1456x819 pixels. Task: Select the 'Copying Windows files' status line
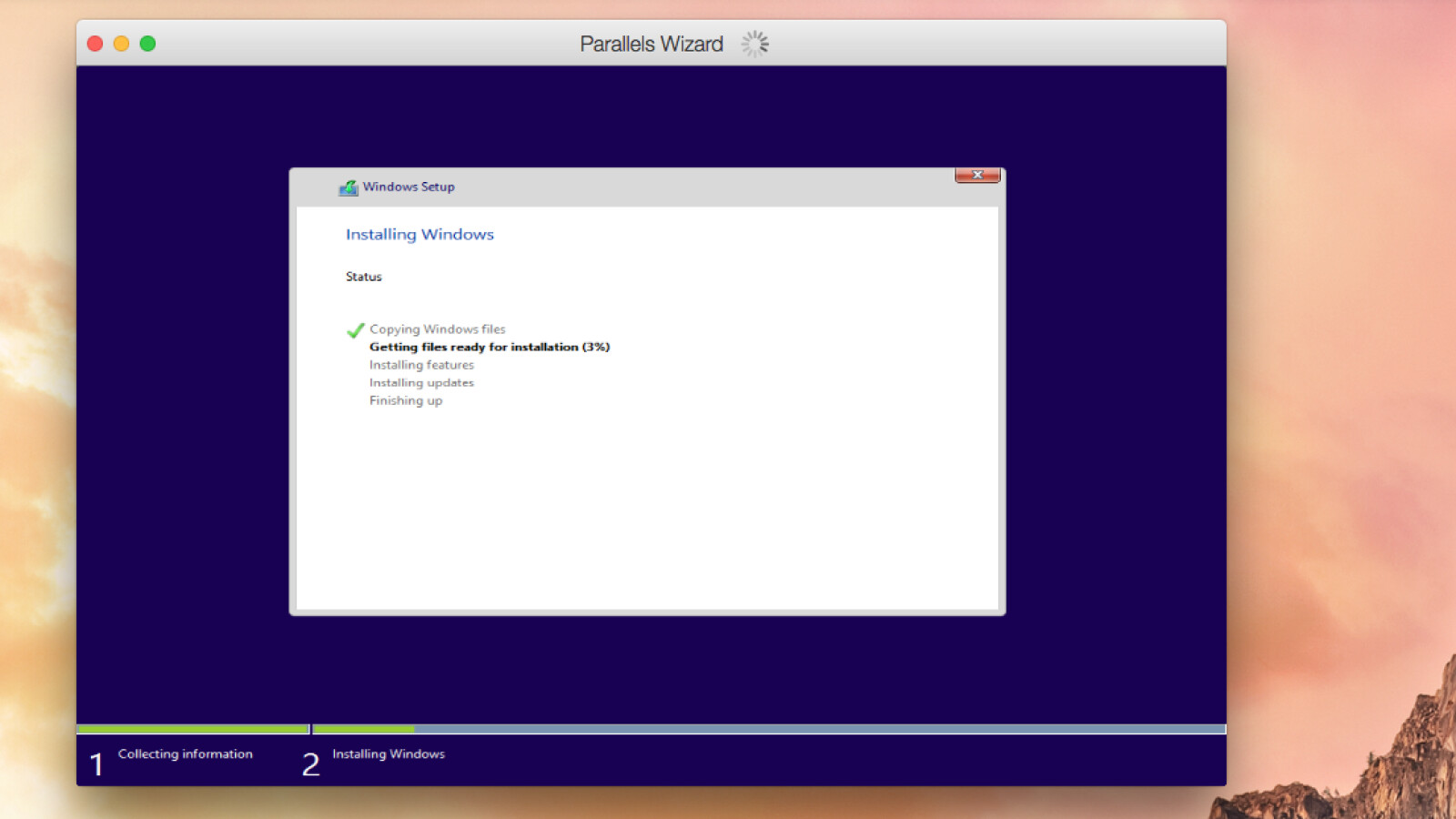coord(437,329)
